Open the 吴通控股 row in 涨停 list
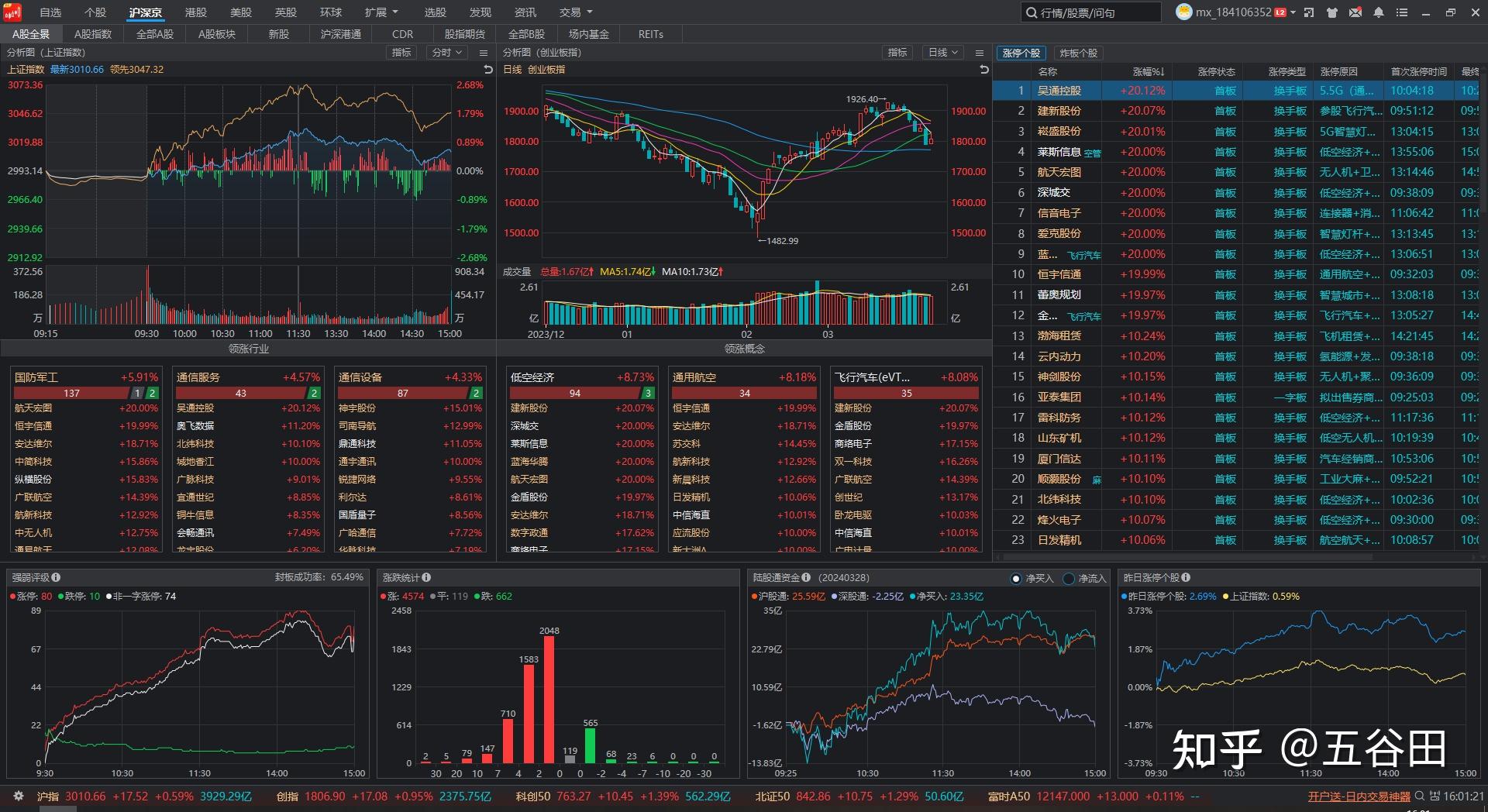 [x=1237, y=91]
